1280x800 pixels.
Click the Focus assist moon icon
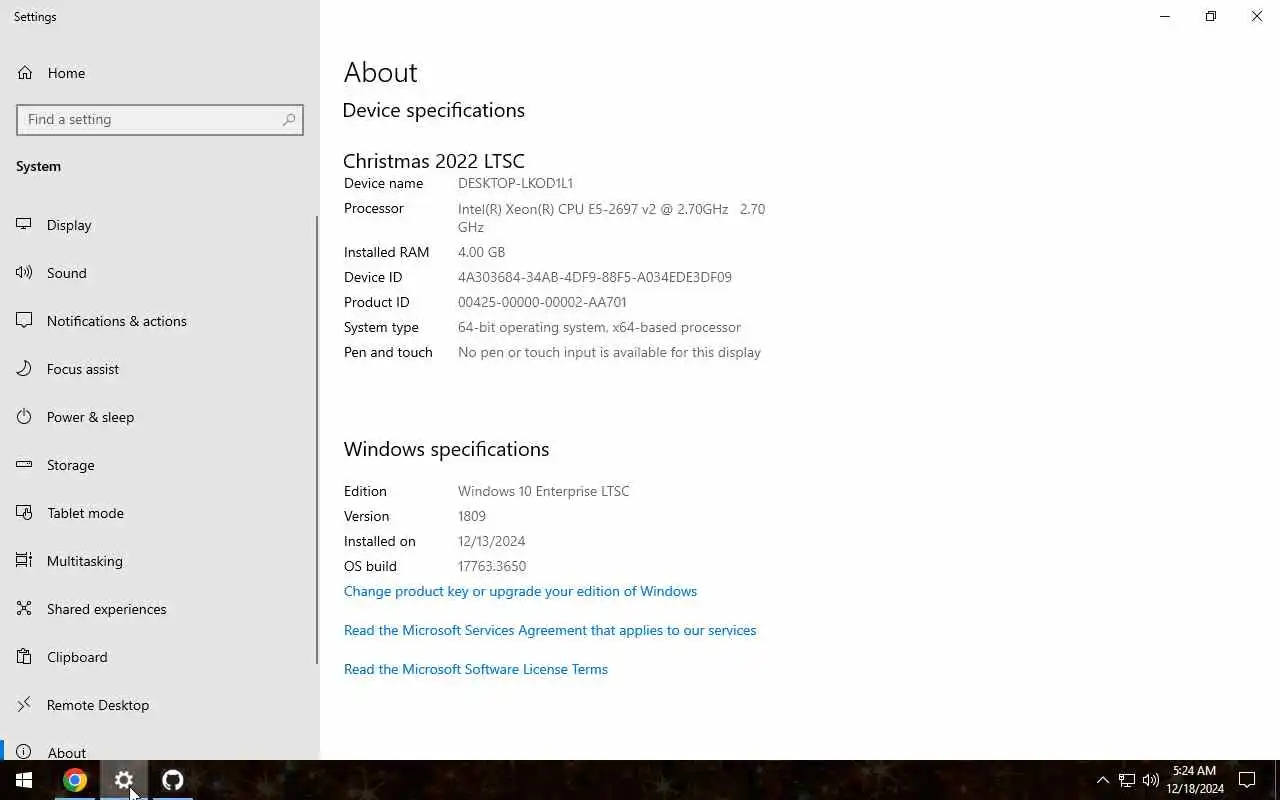(24, 369)
